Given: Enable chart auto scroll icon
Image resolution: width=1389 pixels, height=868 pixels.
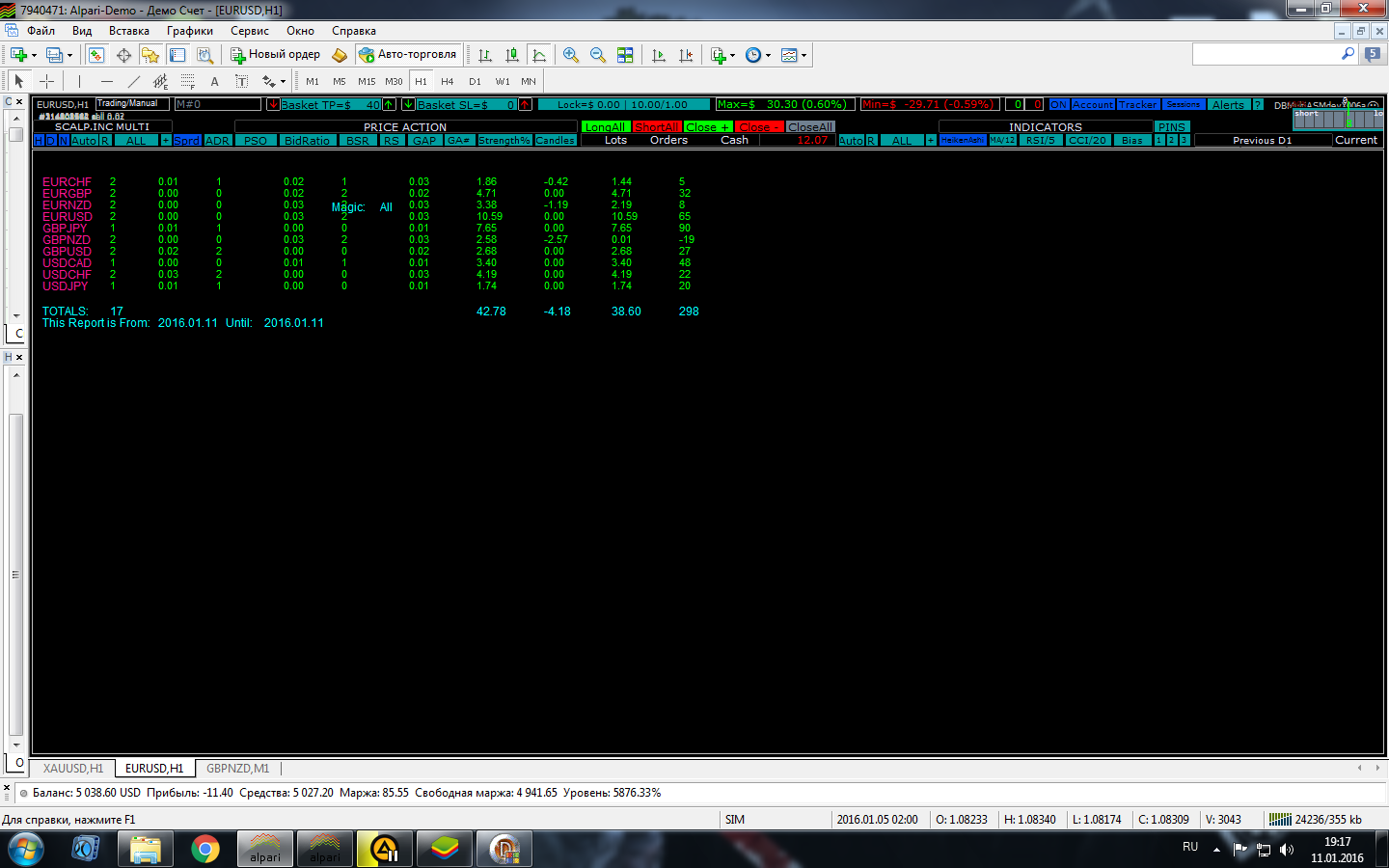Looking at the screenshot, I should [x=659, y=55].
